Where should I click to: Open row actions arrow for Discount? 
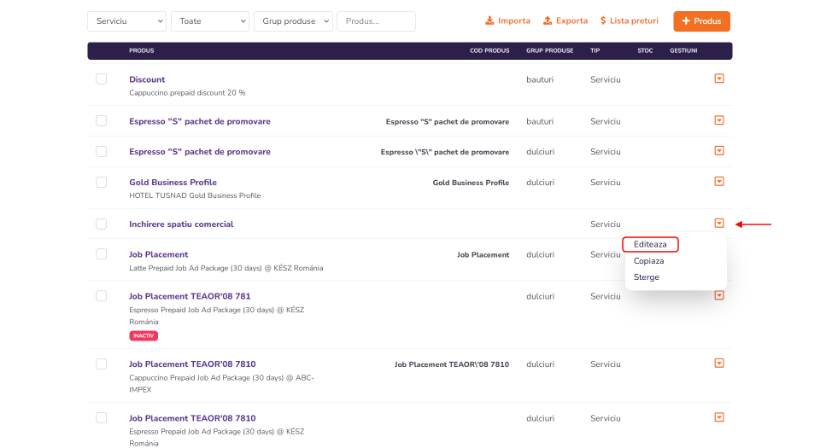click(x=719, y=79)
